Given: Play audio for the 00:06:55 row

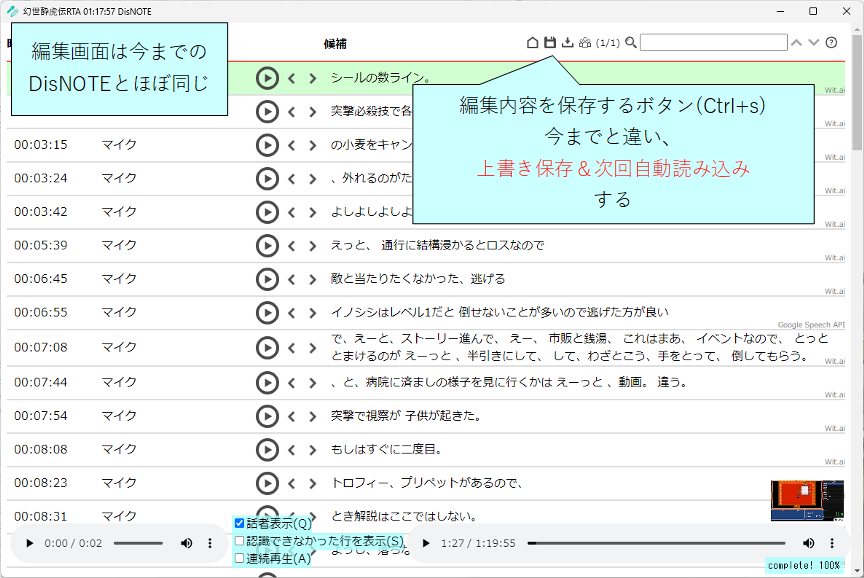Looking at the screenshot, I should point(267,313).
